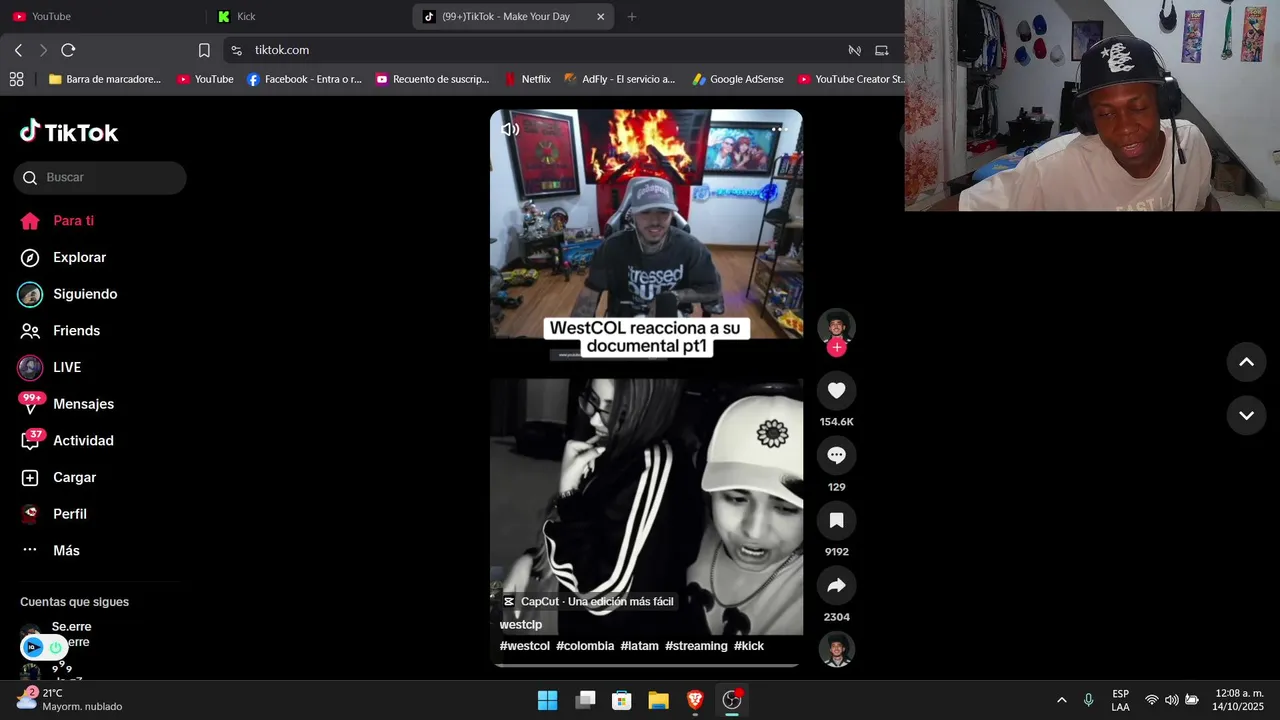The height and width of the screenshot is (720, 1280).
Task: Open creator avatar above the like button
Action: (x=837, y=327)
